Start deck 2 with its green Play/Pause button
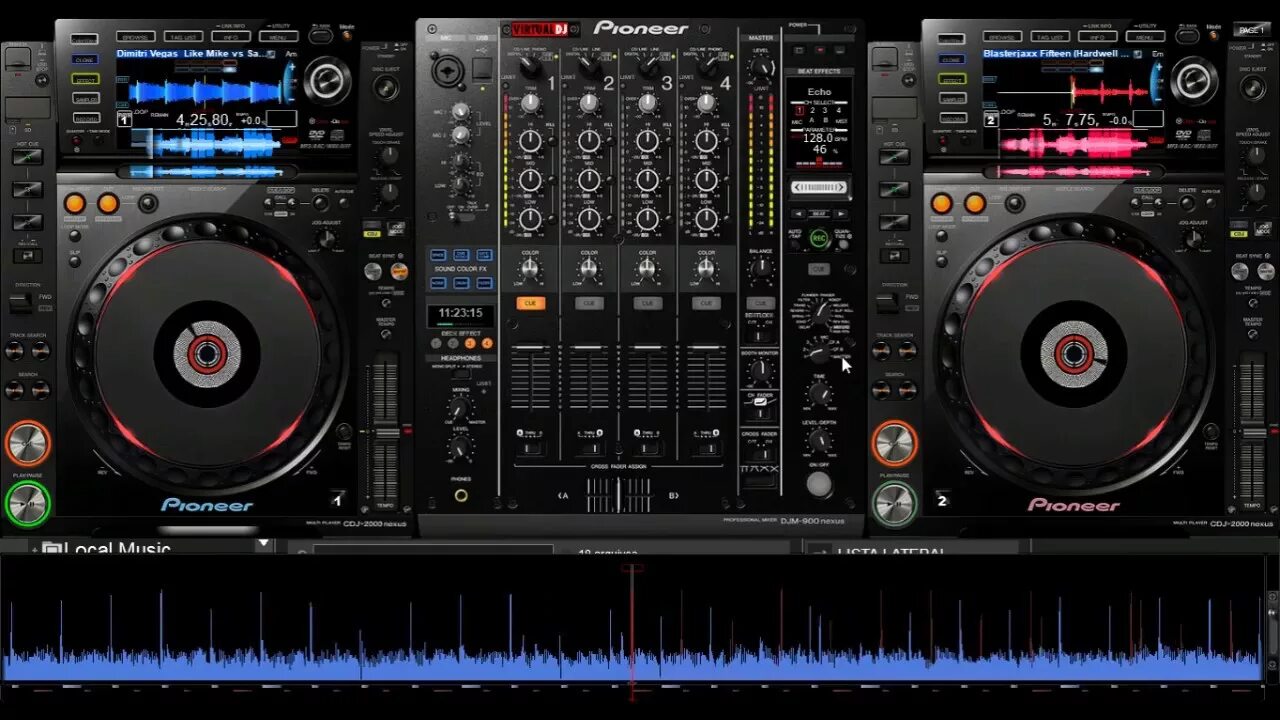Screen dimensions: 1280x720 click(894, 505)
